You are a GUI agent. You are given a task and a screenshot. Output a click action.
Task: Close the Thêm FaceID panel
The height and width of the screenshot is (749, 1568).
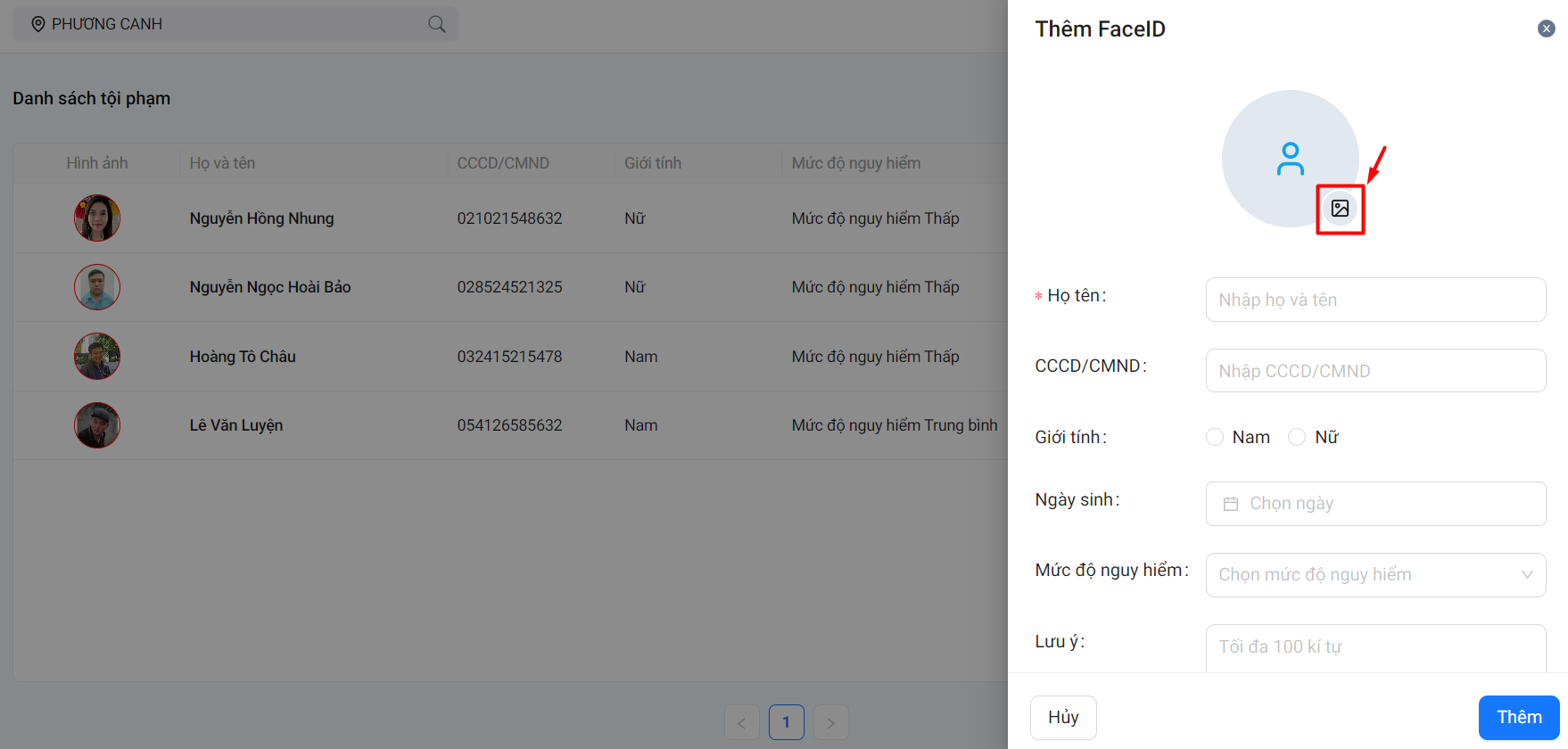pyautogui.click(x=1547, y=29)
